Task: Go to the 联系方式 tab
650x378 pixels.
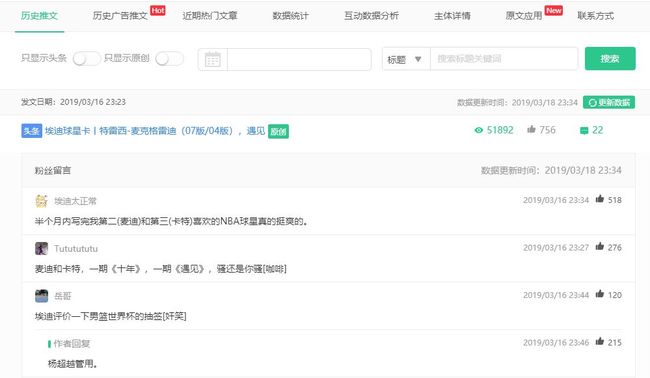Action: pos(596,16)
